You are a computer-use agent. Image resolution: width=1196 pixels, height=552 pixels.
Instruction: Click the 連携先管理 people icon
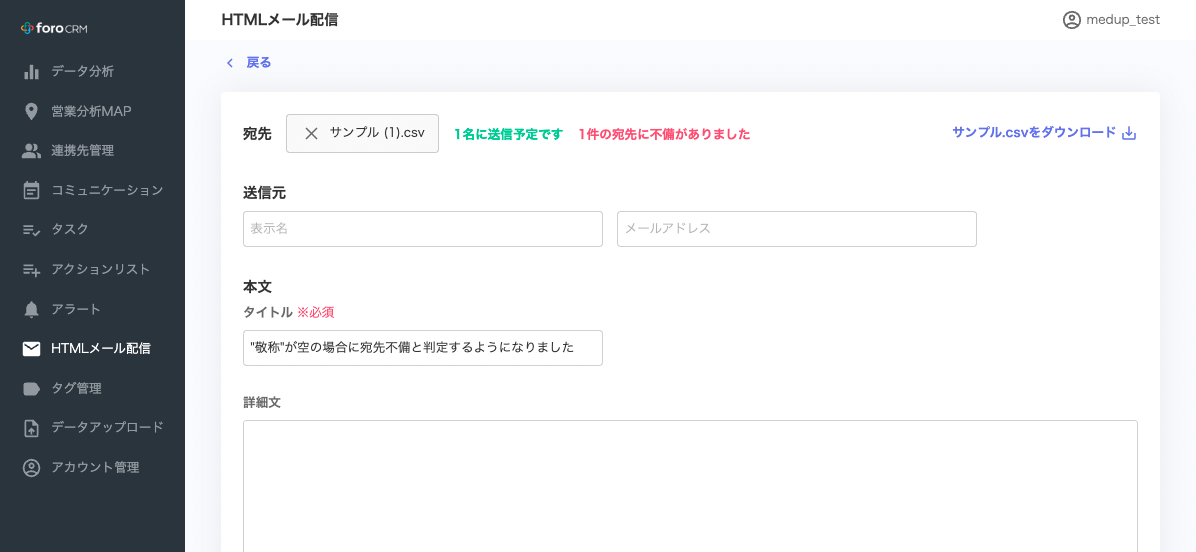click(31, 151)
